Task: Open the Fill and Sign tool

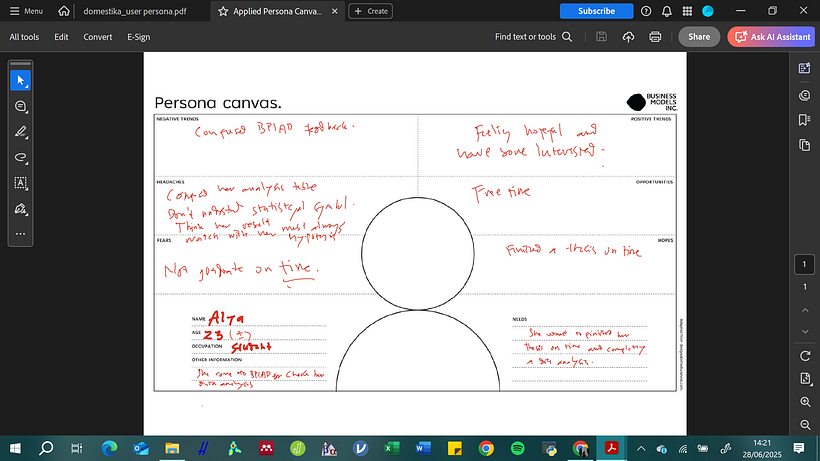Action: pos(20,209)
